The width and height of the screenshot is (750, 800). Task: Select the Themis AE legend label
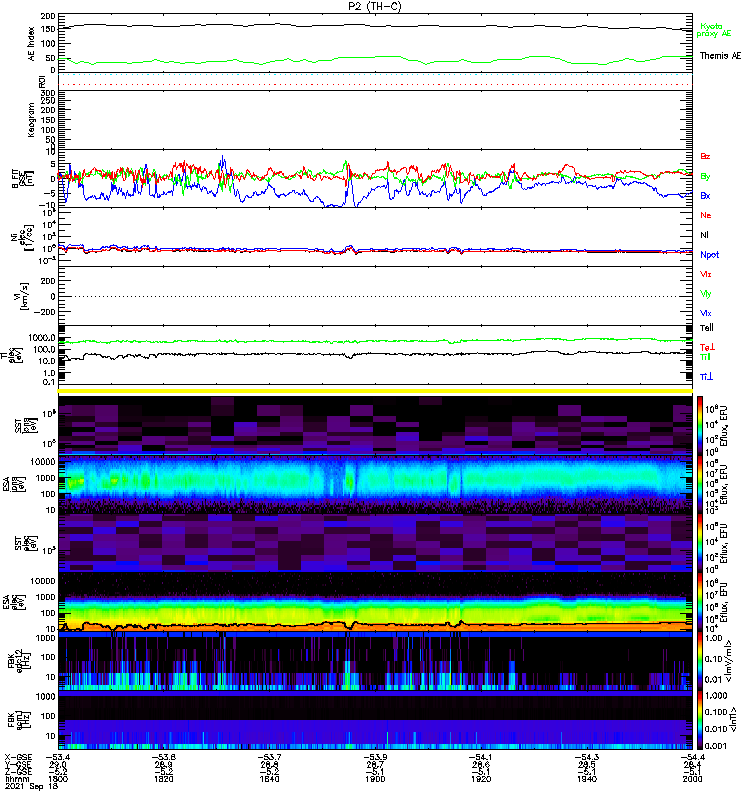click(x=720, y=56)
